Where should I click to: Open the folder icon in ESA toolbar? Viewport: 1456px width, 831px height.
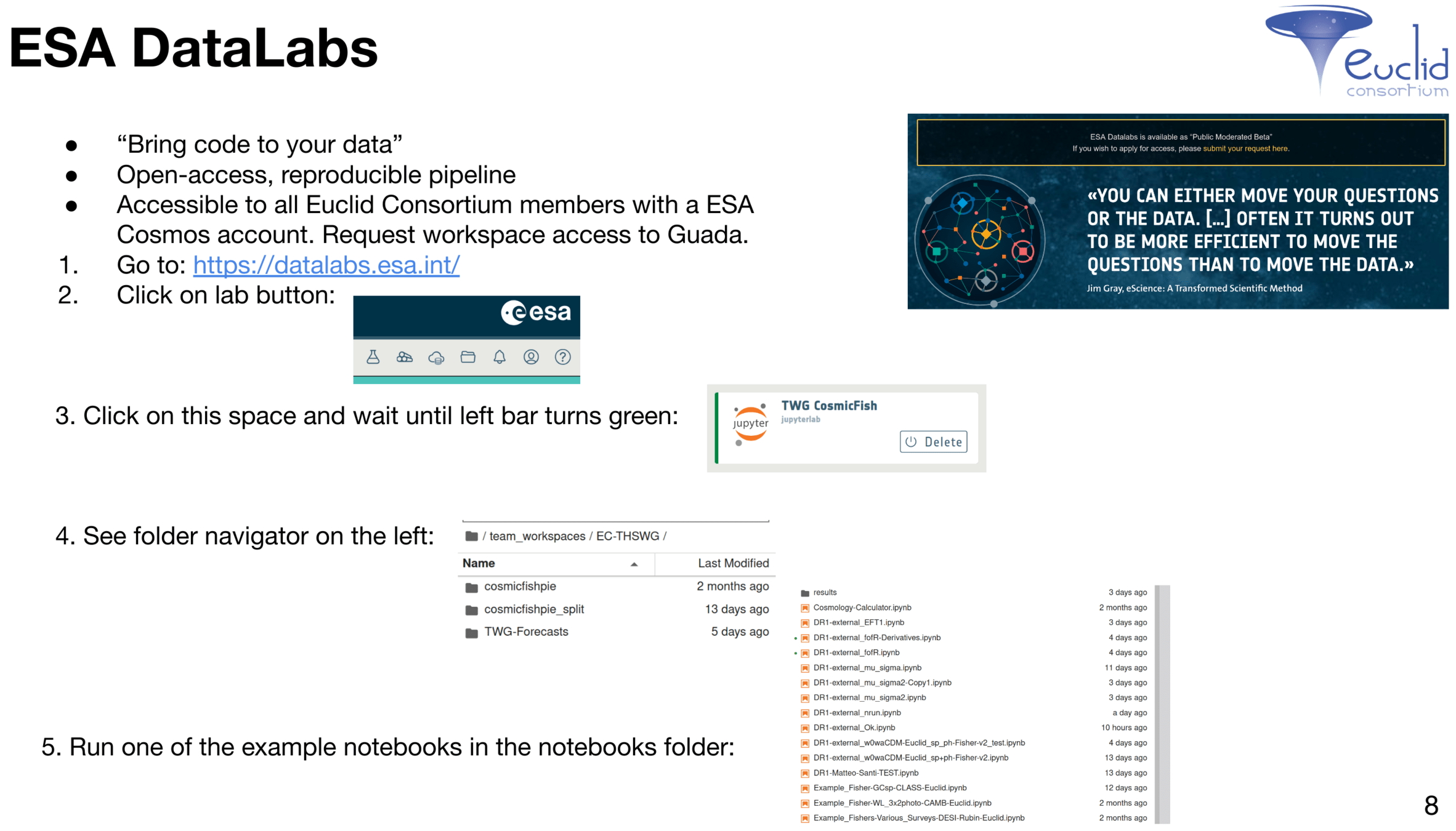click(467, 357)
